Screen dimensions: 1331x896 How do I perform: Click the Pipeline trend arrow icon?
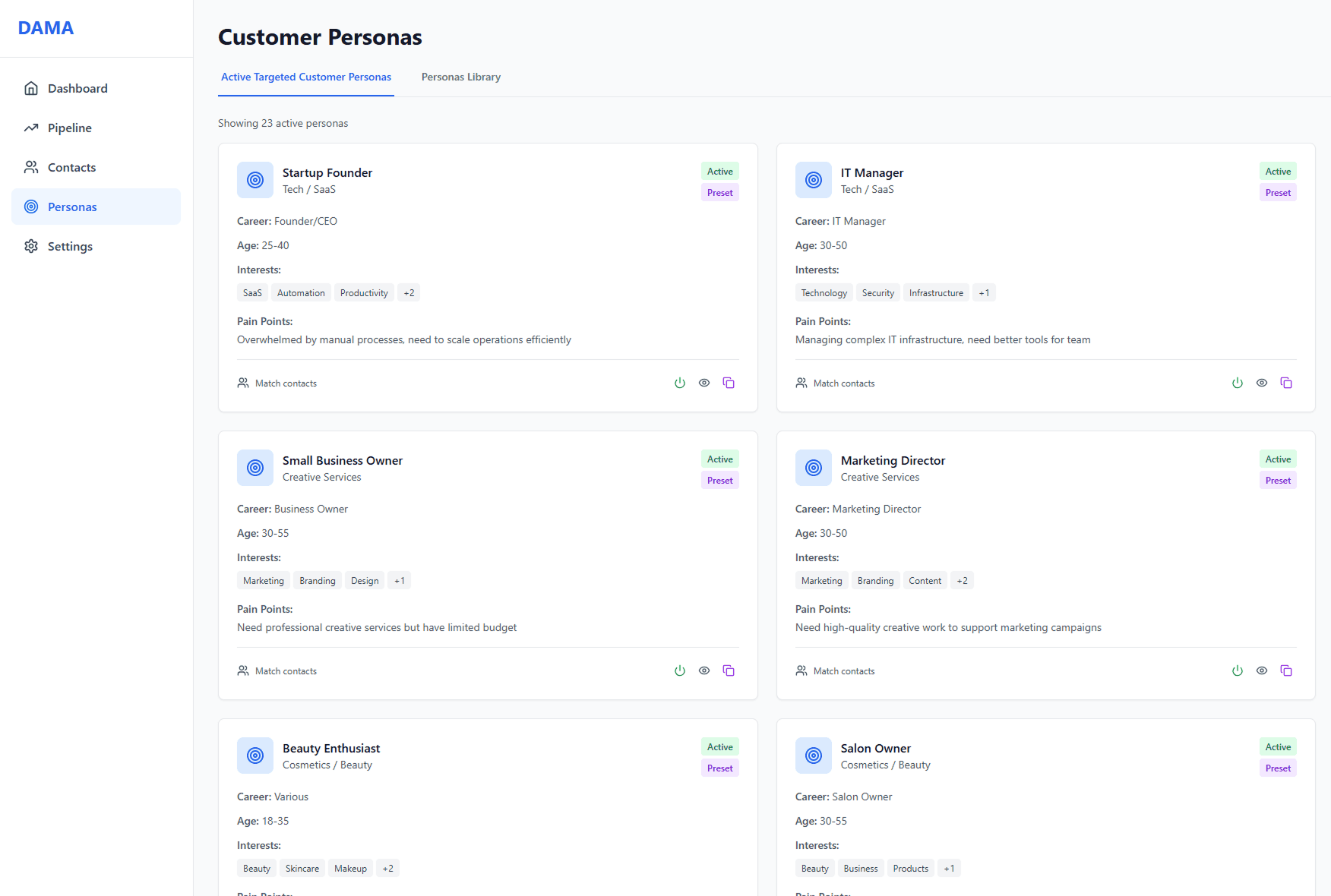coord(31,128)
